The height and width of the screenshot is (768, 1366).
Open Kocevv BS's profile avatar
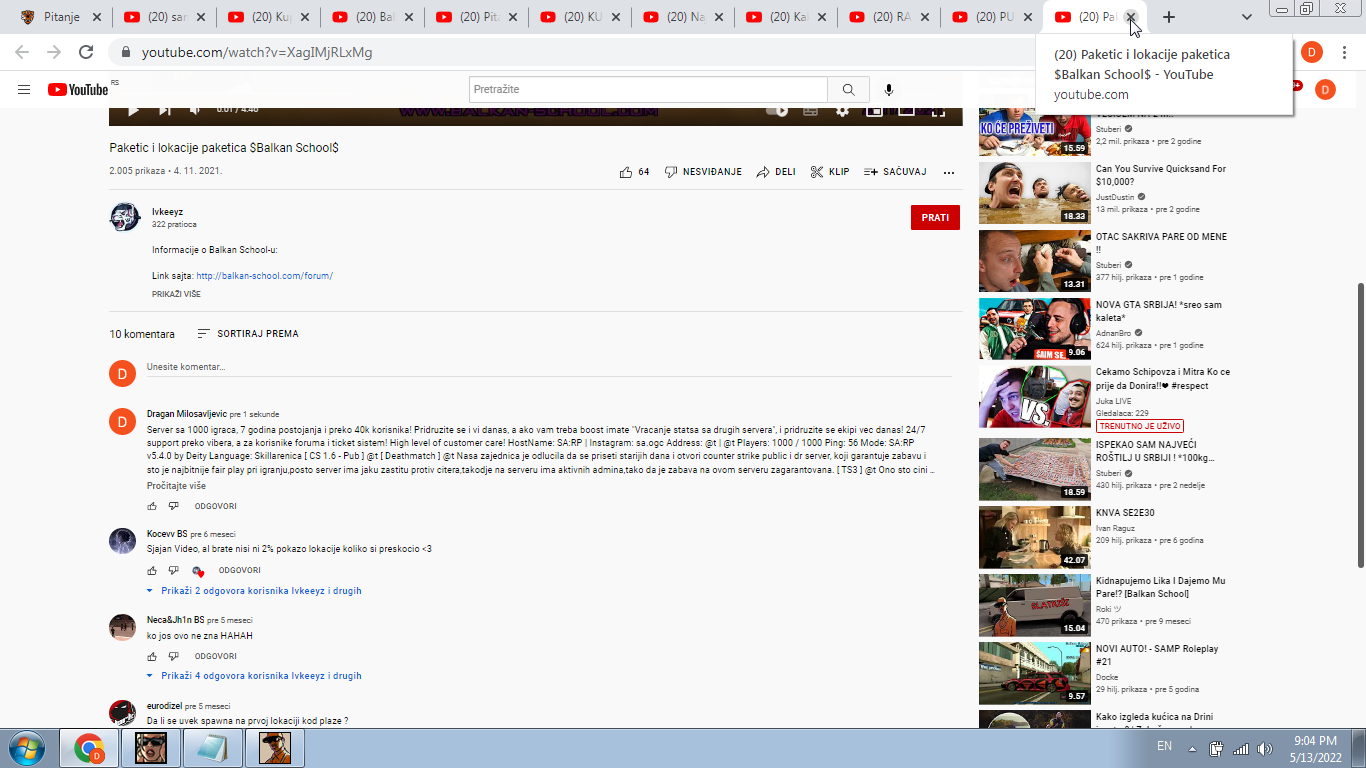coord(122,541)
